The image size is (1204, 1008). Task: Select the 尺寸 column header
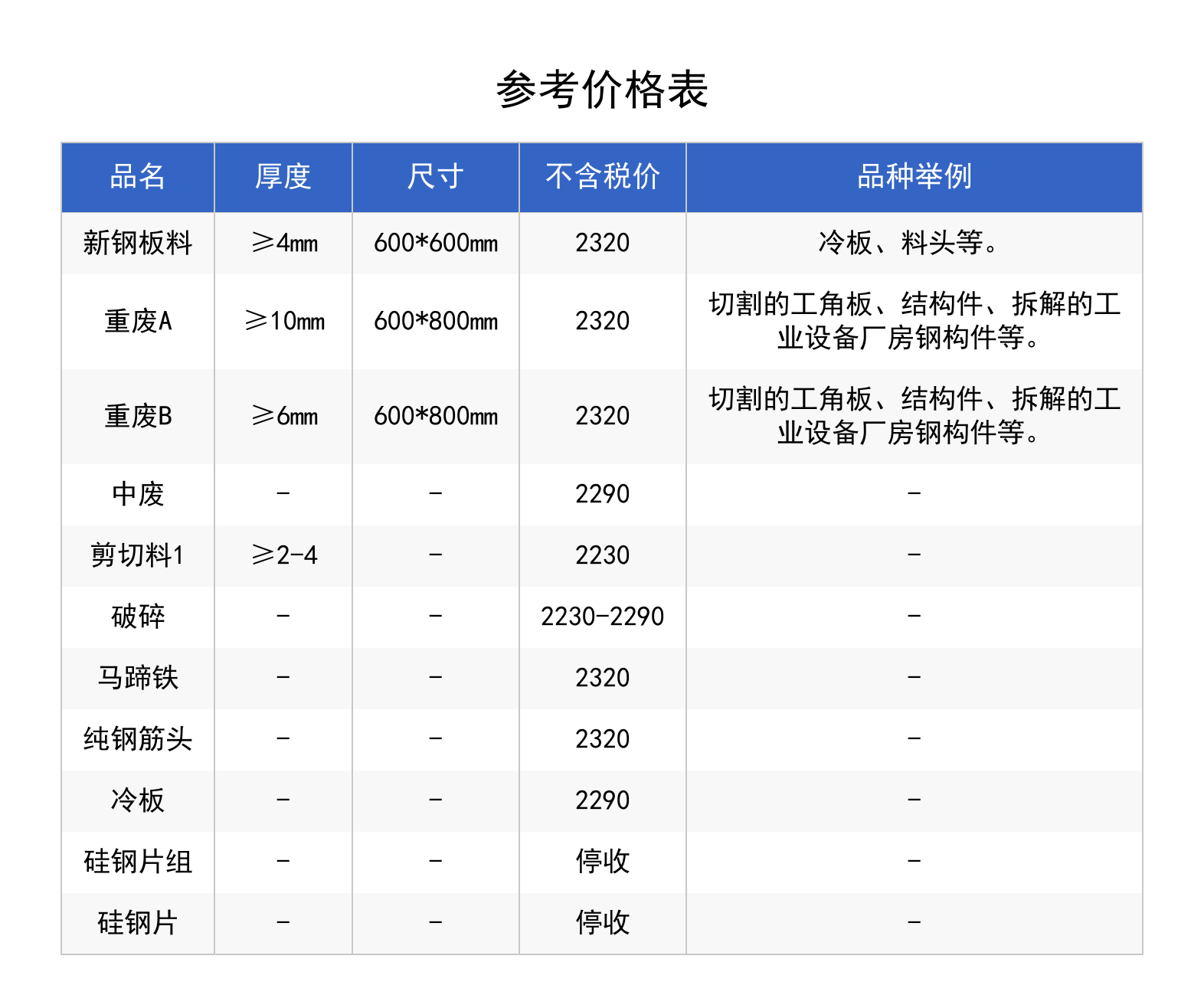[435, 177]
